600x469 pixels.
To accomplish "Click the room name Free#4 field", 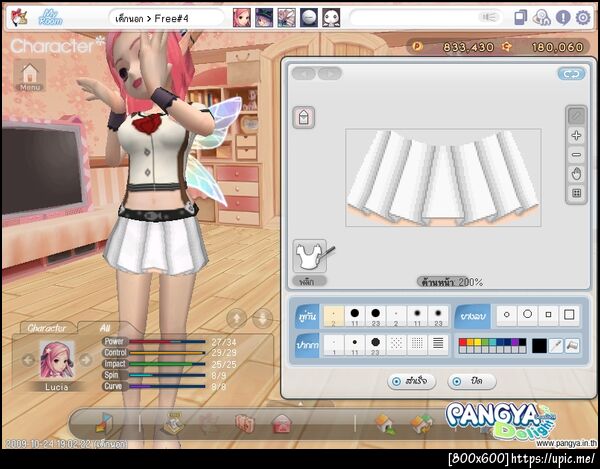I will pos(166,18).
